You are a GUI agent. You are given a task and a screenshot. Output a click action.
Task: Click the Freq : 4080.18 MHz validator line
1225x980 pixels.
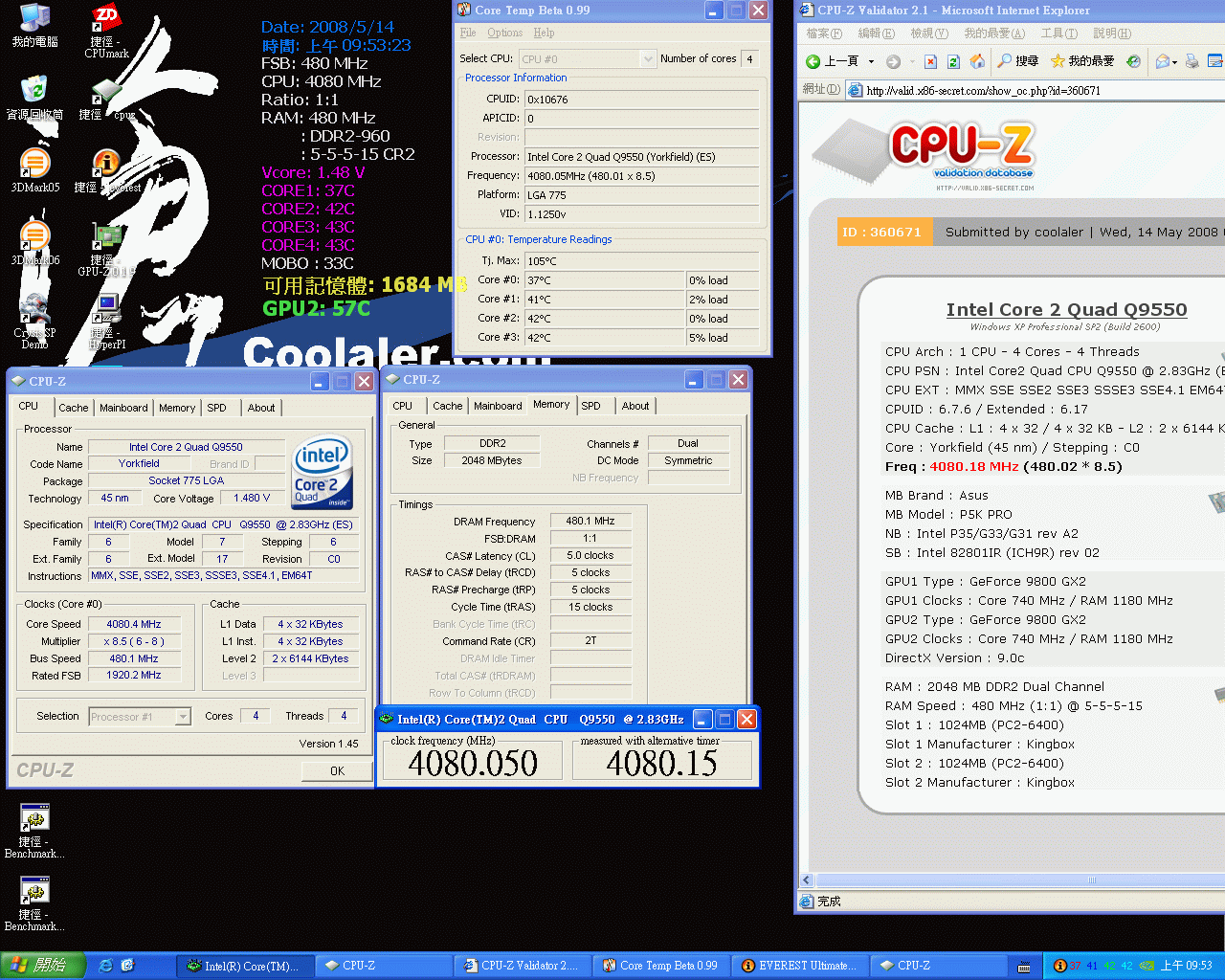click(1004, 466)
